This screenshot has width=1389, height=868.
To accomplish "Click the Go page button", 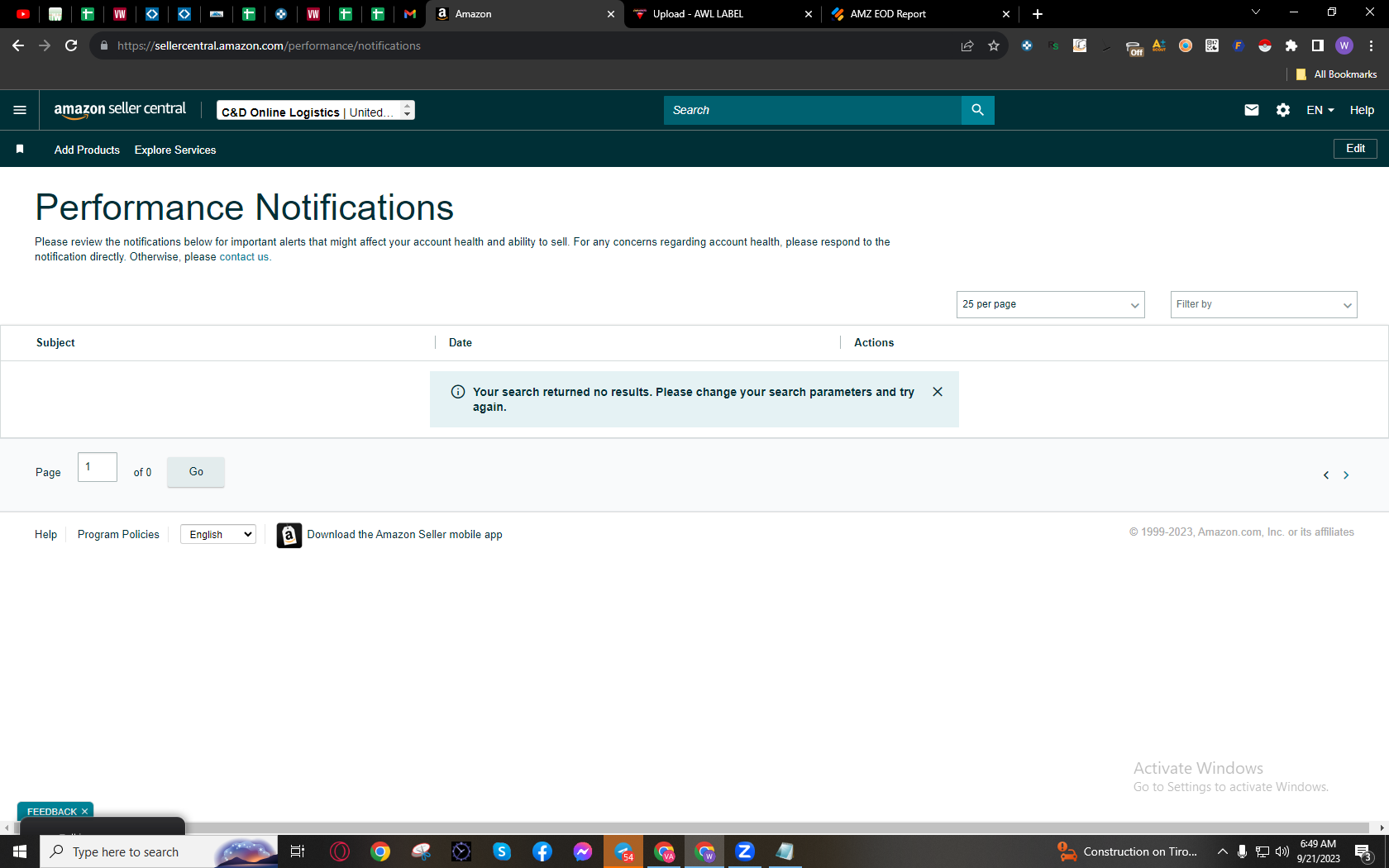I will [x=196, y=472].
